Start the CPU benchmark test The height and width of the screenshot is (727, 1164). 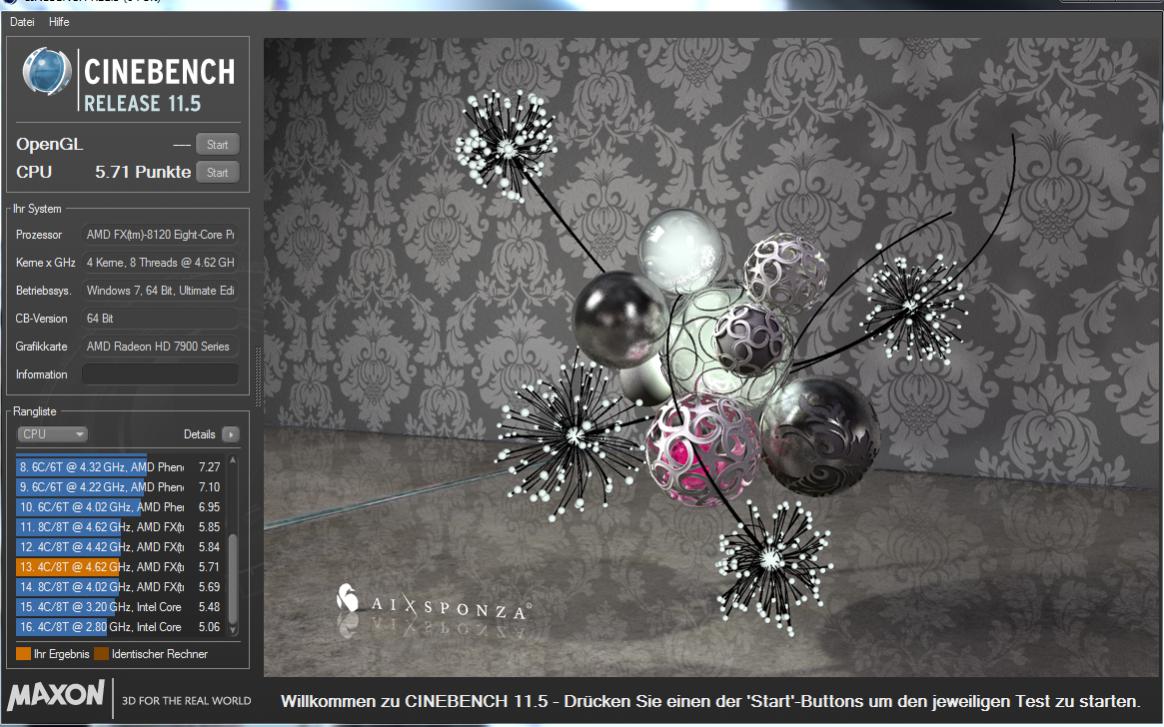pyautogui.click(x=218, y=172)
